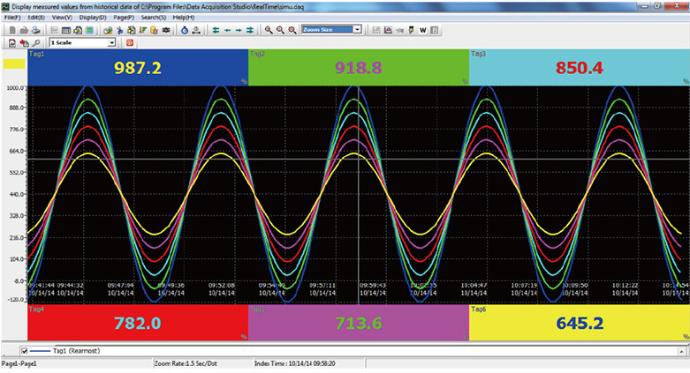Image resolution: width=690 pixels, height=373 pixels.
Task: Click the print icon in the toolbar
Action: tap(36, 30)
